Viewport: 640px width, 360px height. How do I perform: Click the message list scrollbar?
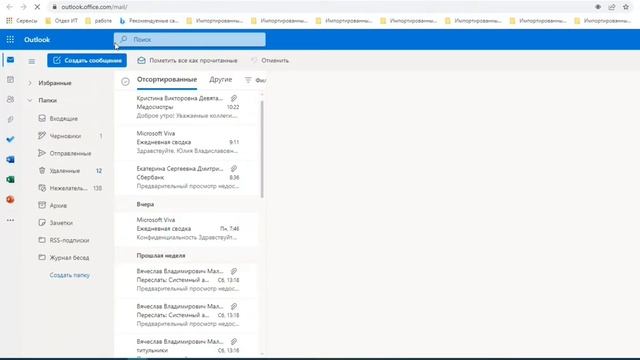pos(262,149)
